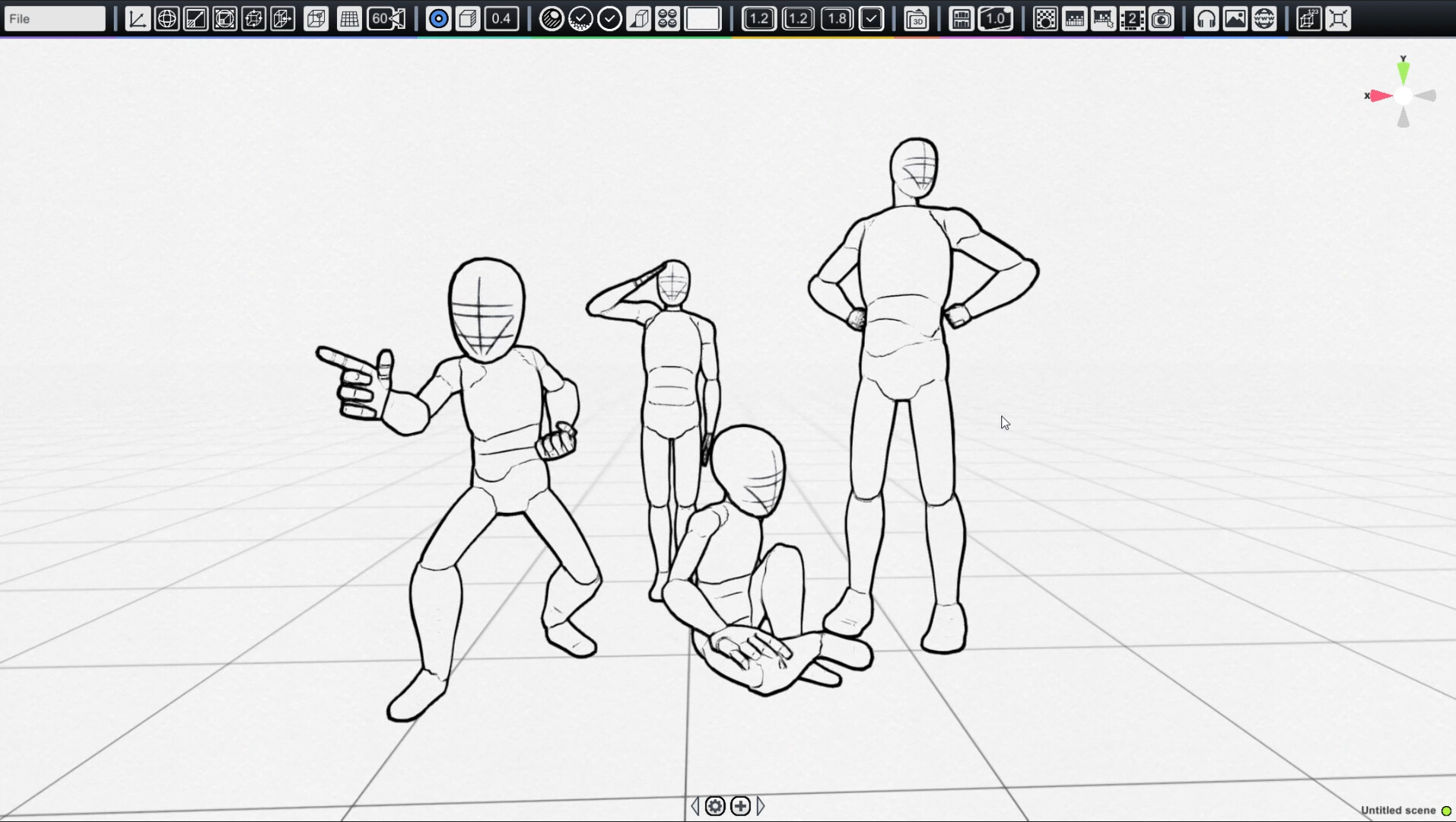Expand panel with the right arrow at bottom
Image resolution: width=1456 pixels, height=822 pixels.
point(761,806)
